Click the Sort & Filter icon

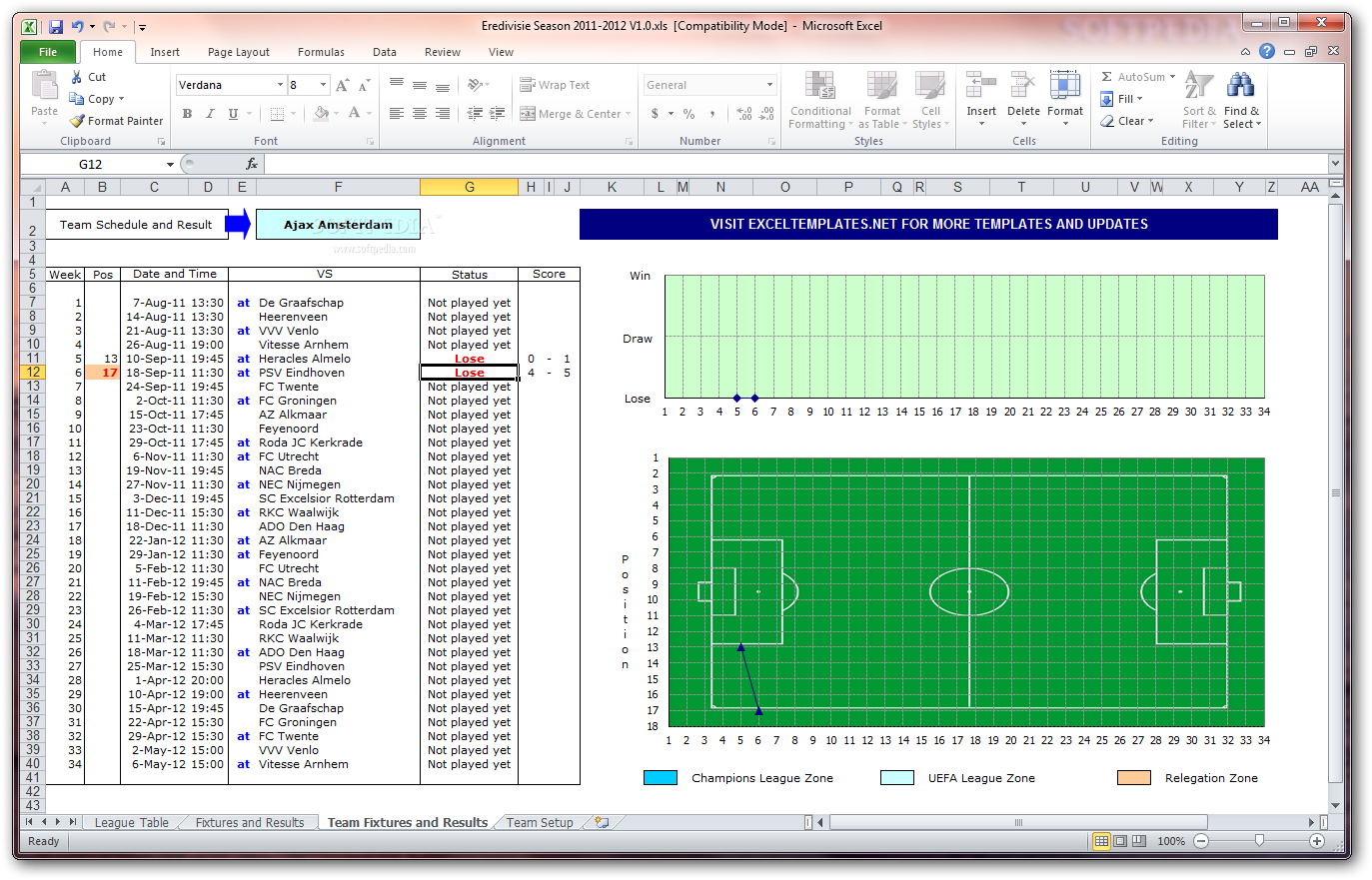pyautogui.click(x=1199, y=87)
